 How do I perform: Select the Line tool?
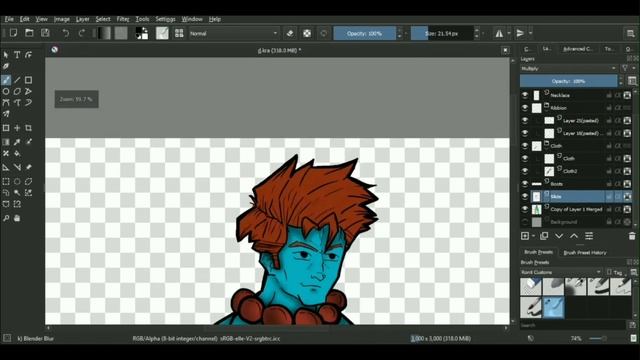click(x=17, y=80)
